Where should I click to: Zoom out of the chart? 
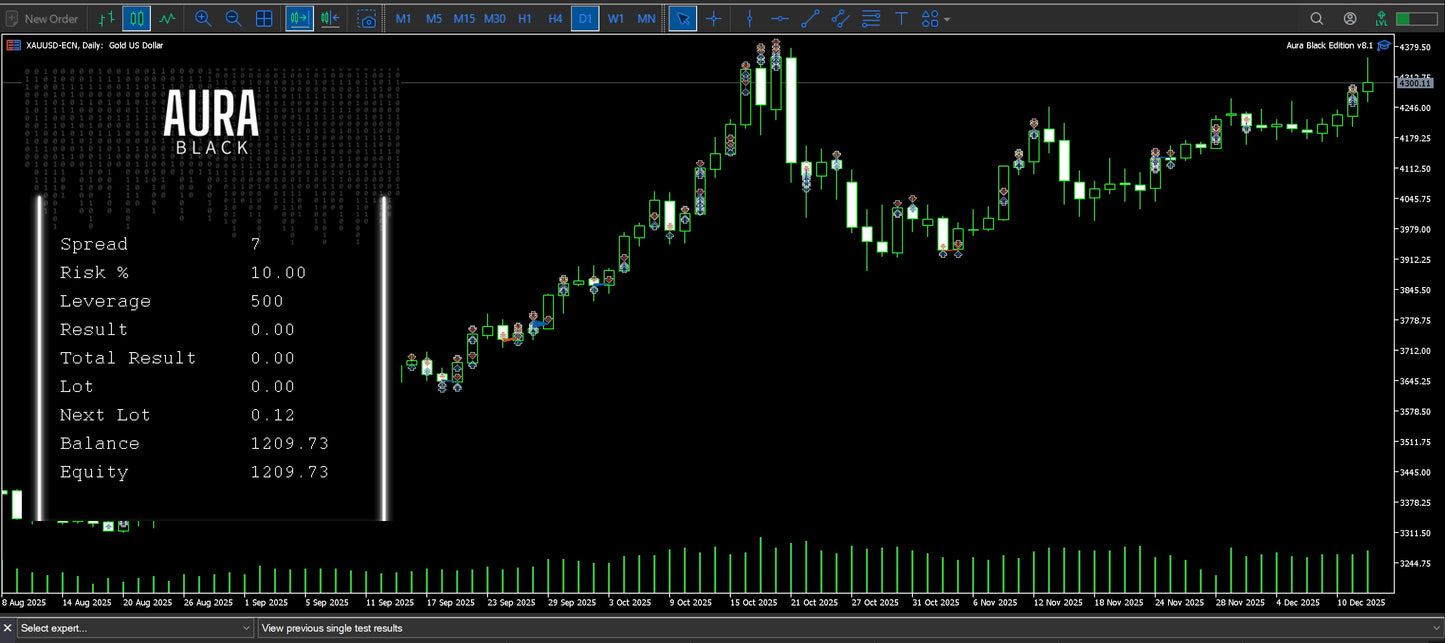(233, 18)
